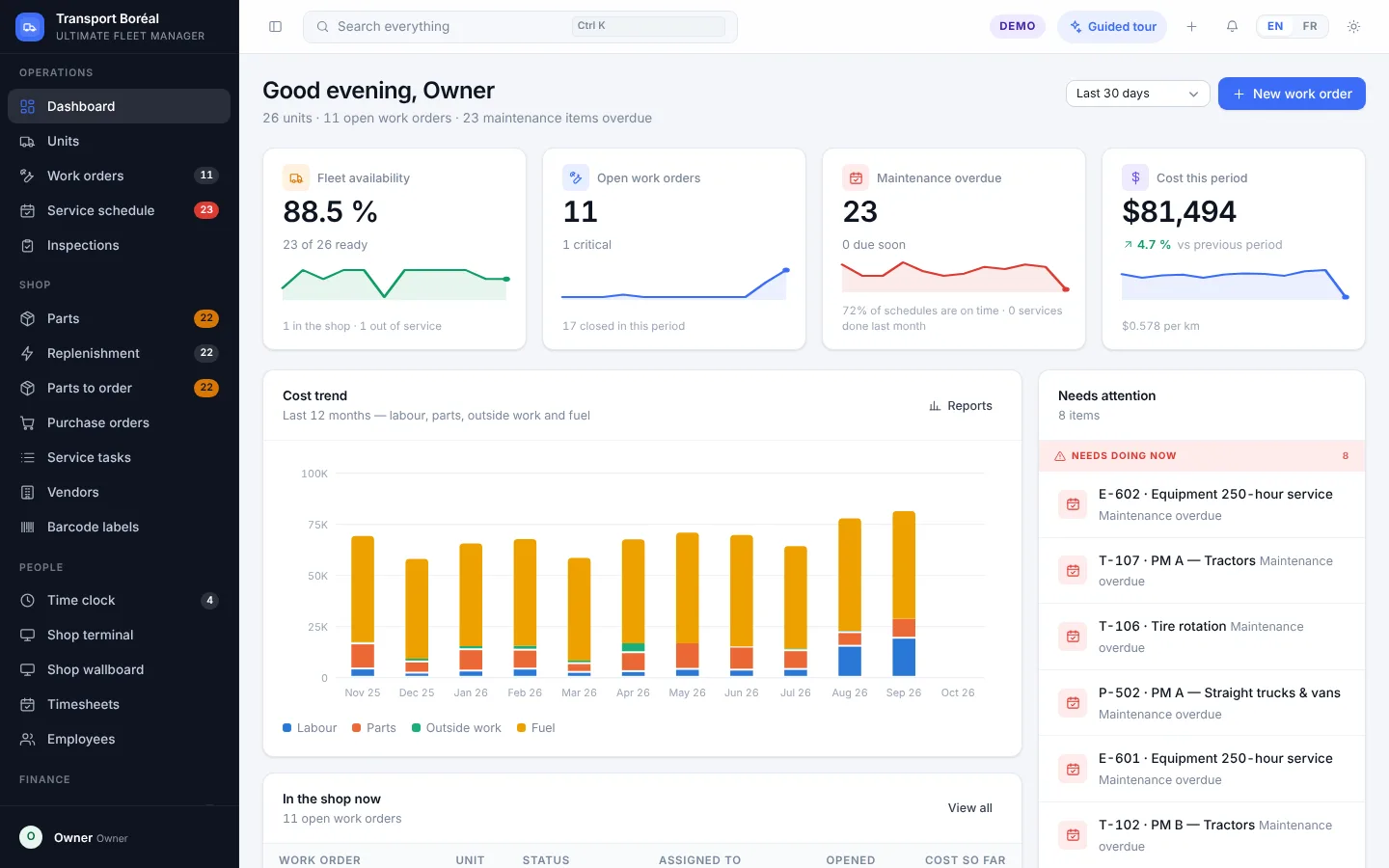Image resolution: width=1389 pixels, height=868 pixels.
Task: Open Dashboard in the sidebar
Action: 119,106
